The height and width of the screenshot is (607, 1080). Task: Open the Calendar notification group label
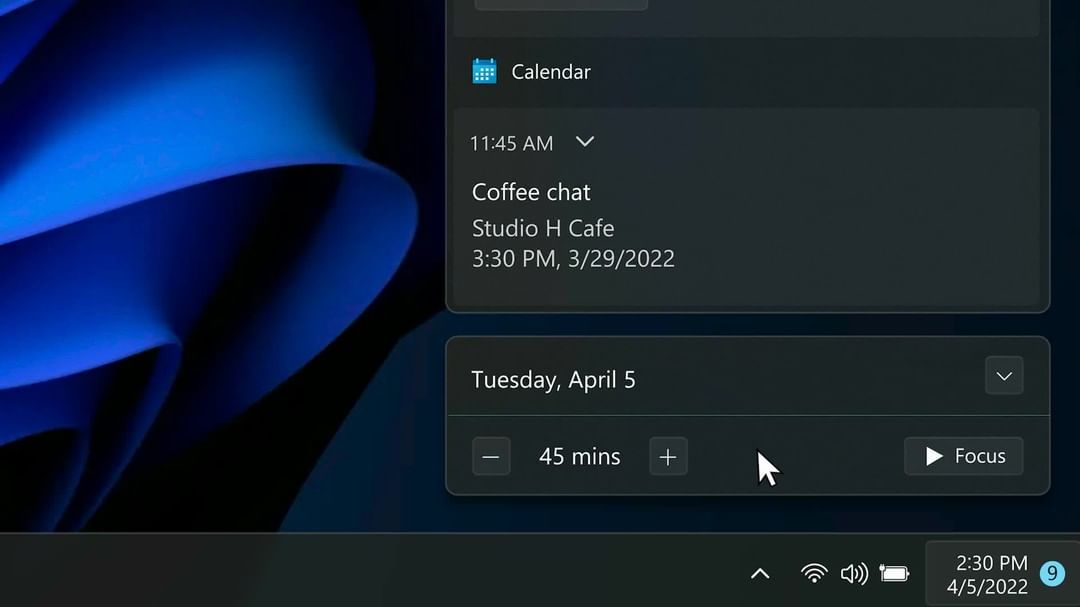point(550,72)
